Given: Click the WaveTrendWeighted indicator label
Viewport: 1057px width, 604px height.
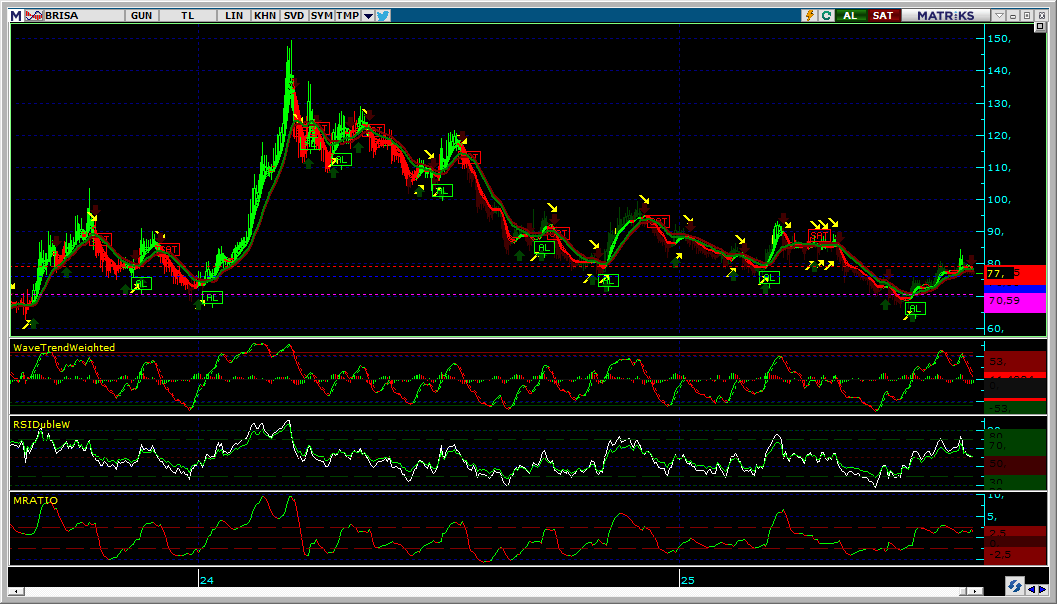Looking at the screenshot, I should (64, 347).
